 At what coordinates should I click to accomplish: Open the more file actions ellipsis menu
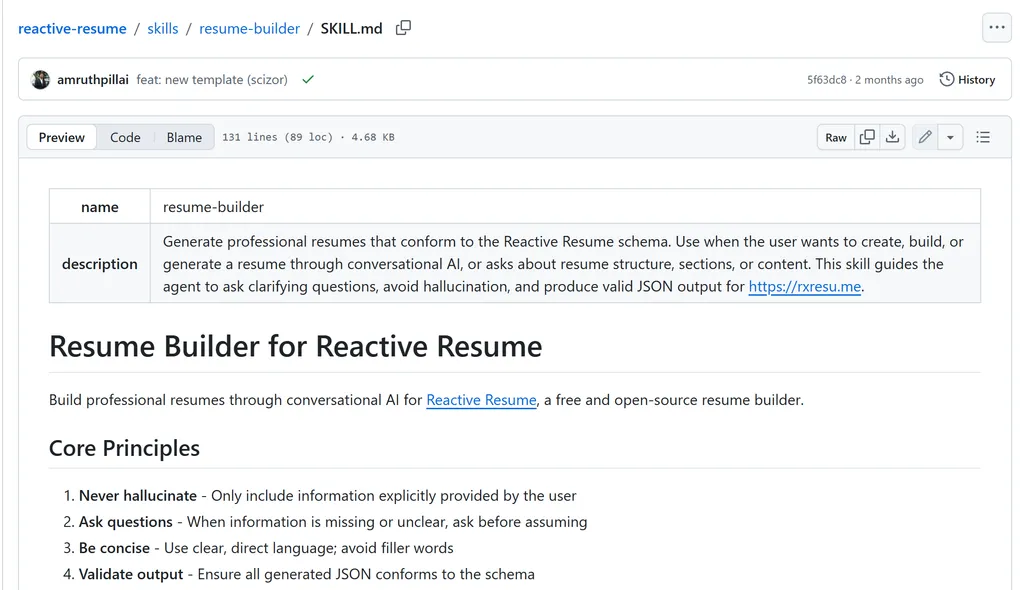tap(997, 27)
